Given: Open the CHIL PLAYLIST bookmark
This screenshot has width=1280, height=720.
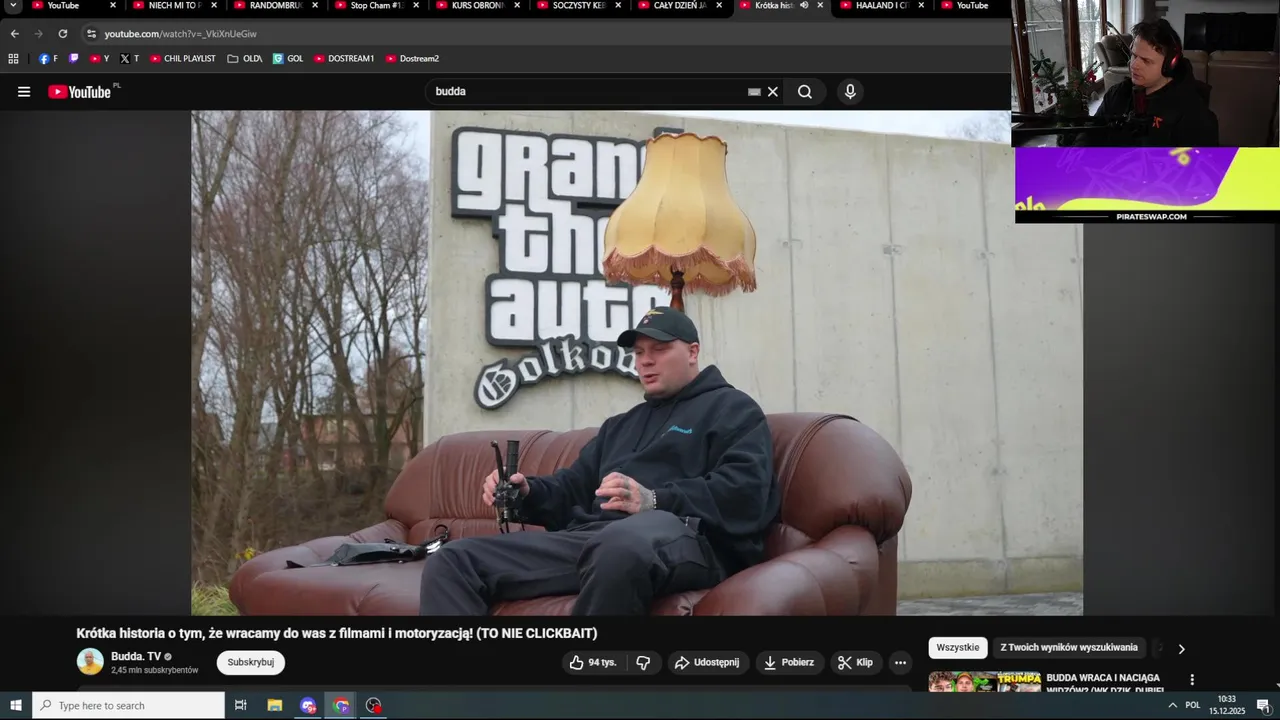Looking at the screenshot, I should point(183,59).
